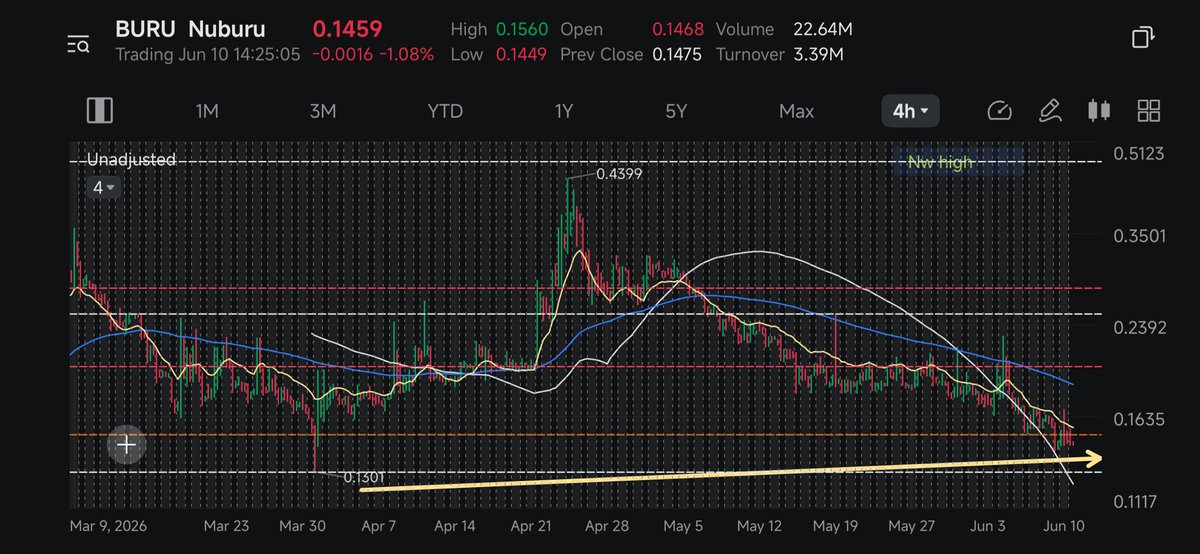The height and width of the screenshot is (554, 1200).
Task: Tap the High value 0.1560
Action: click(521, 30)
